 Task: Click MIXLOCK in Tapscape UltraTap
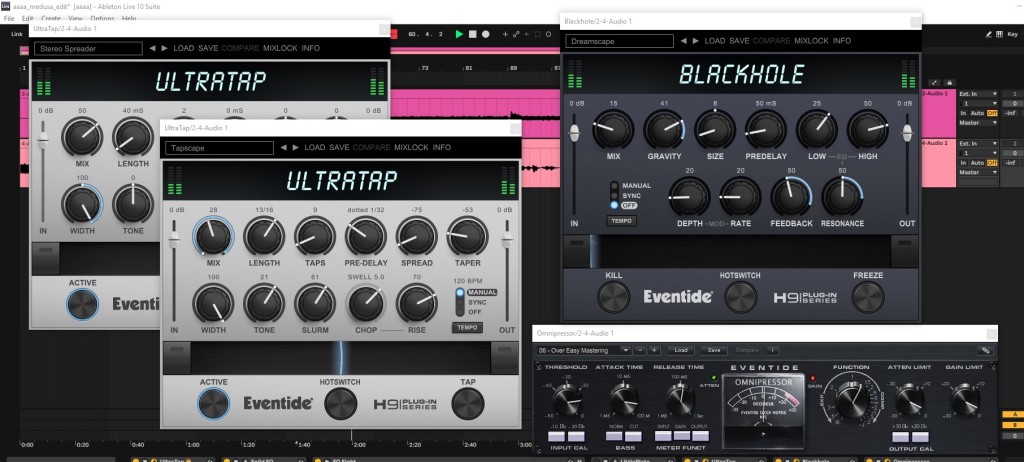(x=411, y=147)
